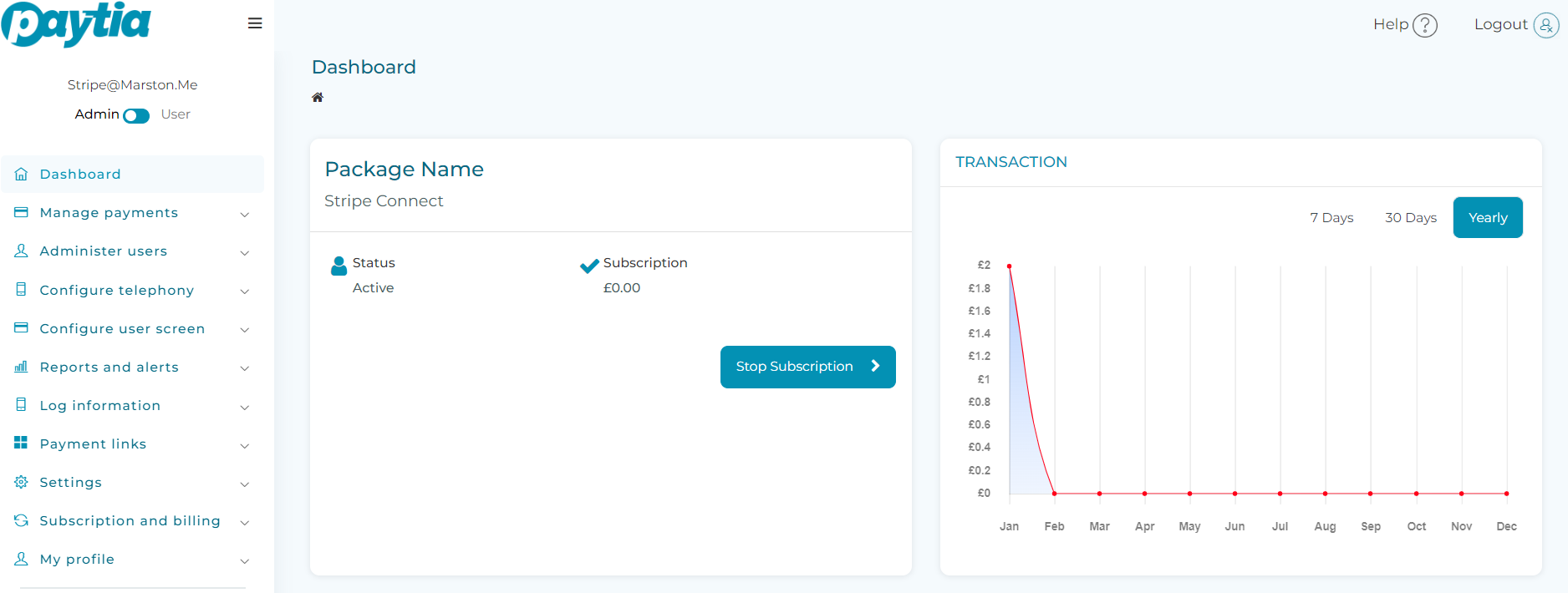Expand My profile chevron

[x=245, y=561]
